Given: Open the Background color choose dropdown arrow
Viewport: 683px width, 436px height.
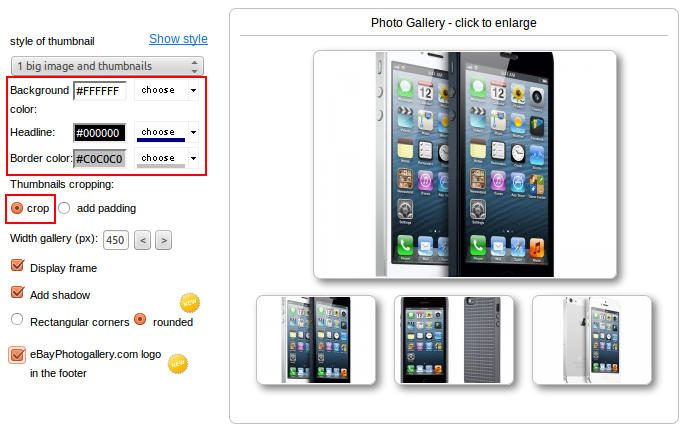Looking at the screenshot, I should click(x=193, y=91).
